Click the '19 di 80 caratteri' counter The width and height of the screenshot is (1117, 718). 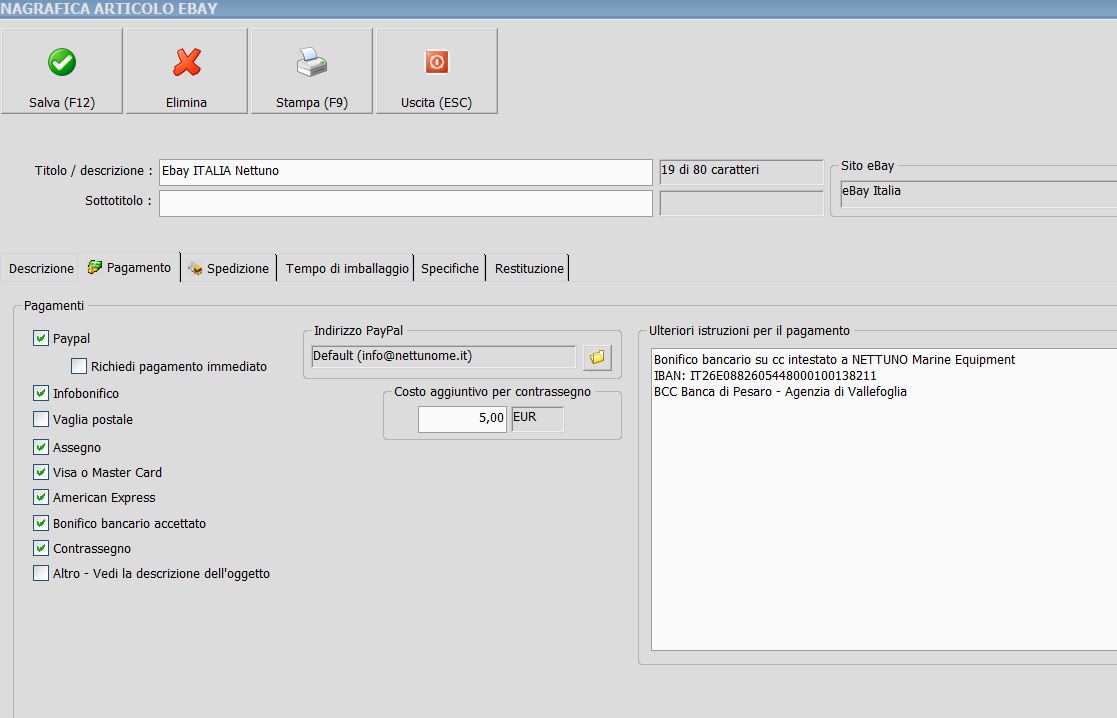pos(742,172)
